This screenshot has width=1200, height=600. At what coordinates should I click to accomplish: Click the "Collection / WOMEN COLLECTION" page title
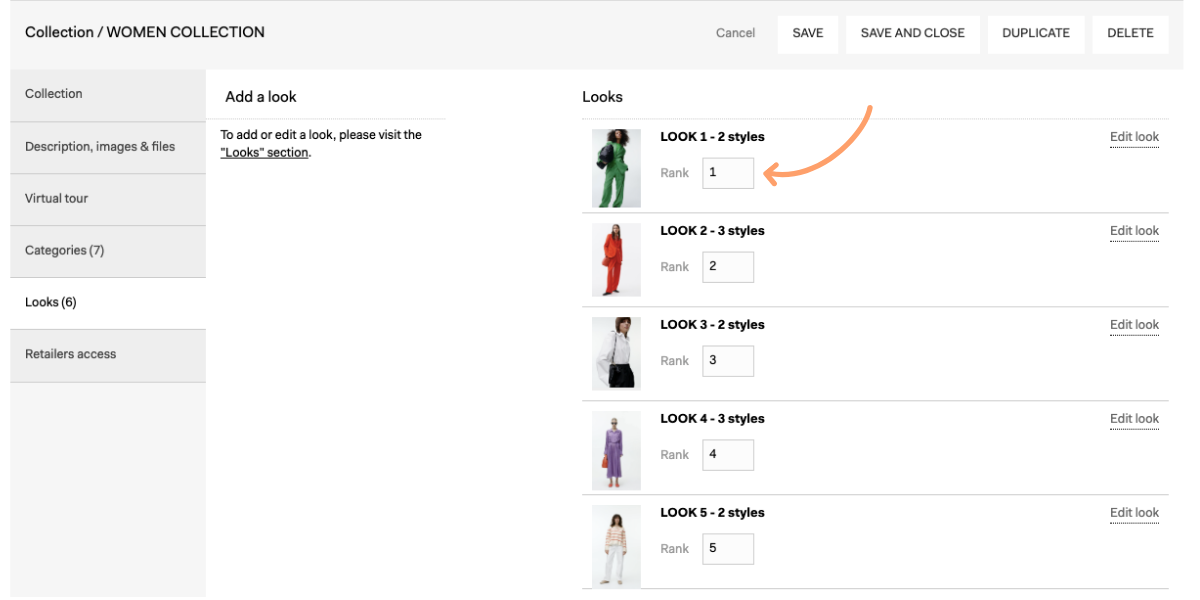tap(145, 32)
